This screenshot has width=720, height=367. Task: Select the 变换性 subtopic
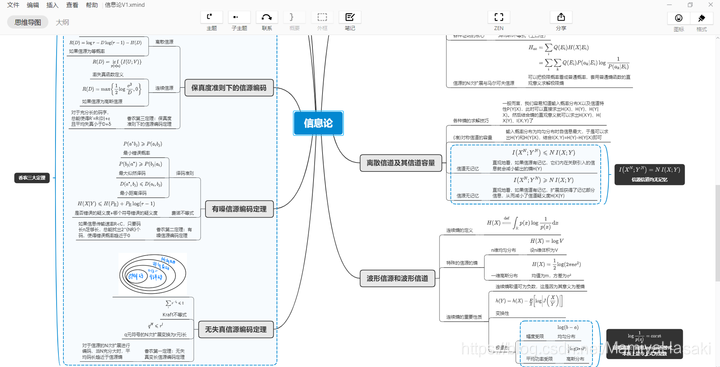click(x=502, y=313)
